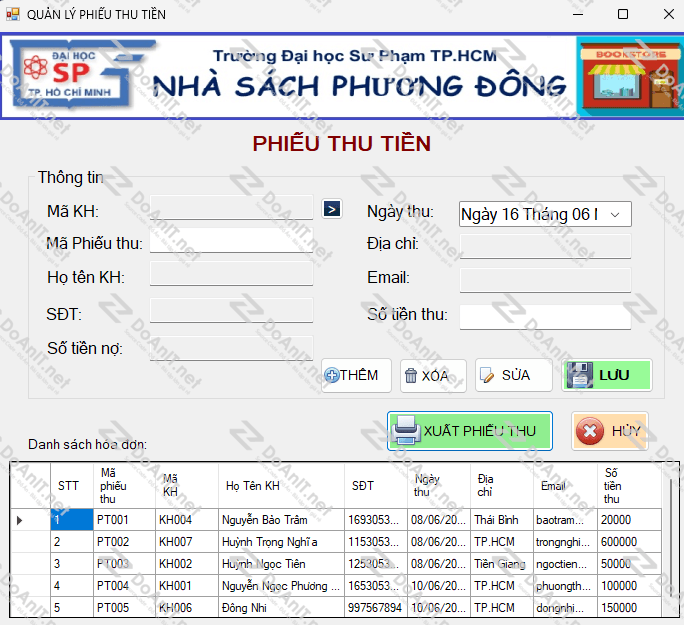Select cell PT002

click(124, 542)
